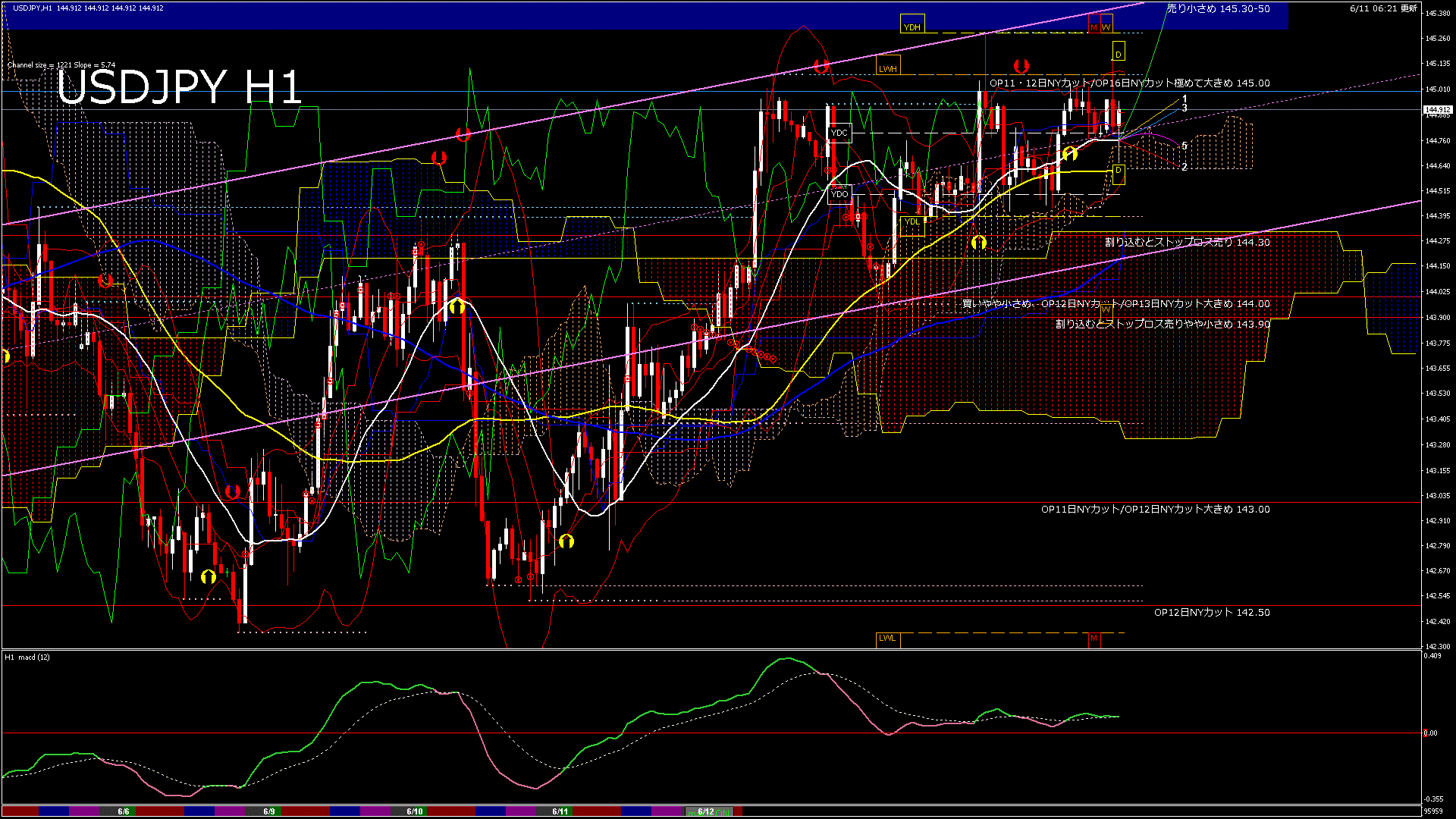Select 'OP11日NYカット/OP12日NYカット大きめ 143.00' annotation
Screen dimensions: 1456x819
coord(1156,510)
